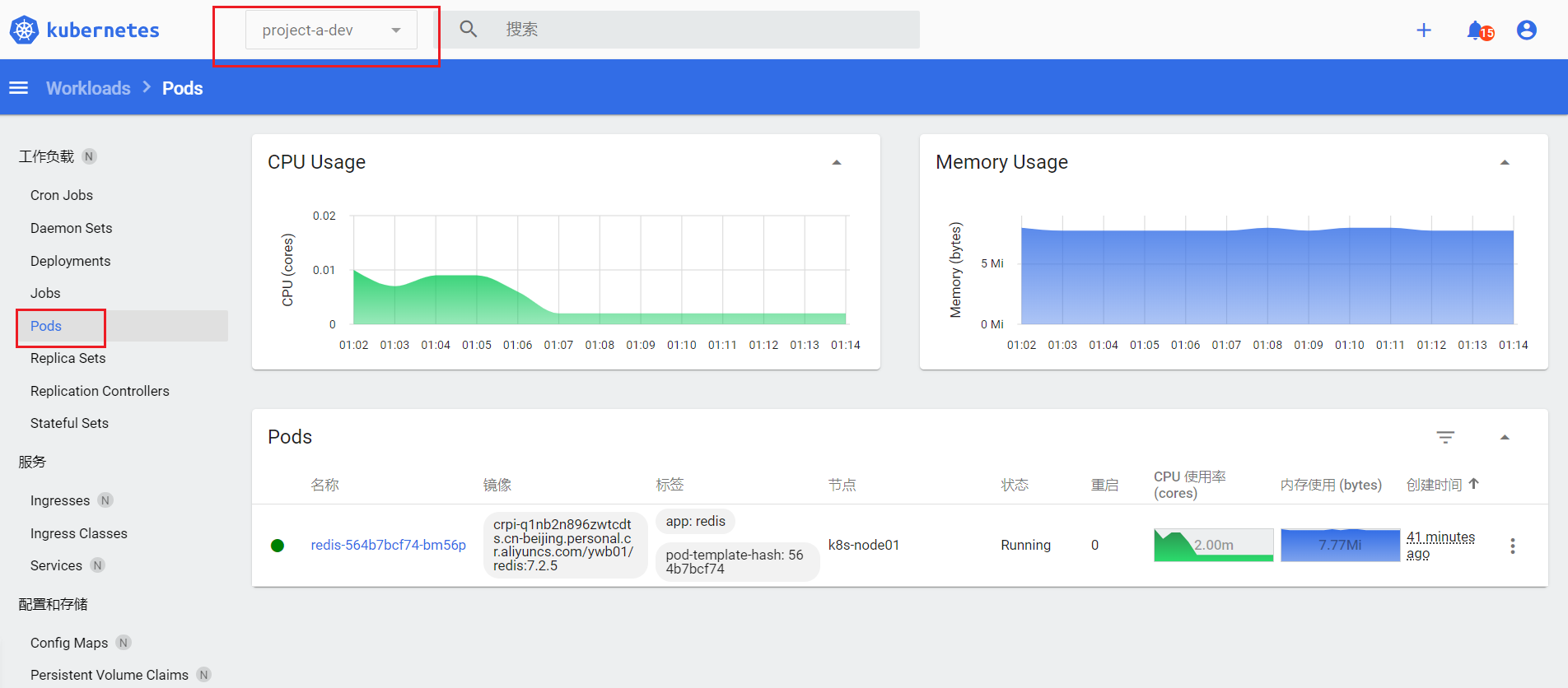
Task: Open the redis pod three-dot actions menu
Action: coord(1512,546)
